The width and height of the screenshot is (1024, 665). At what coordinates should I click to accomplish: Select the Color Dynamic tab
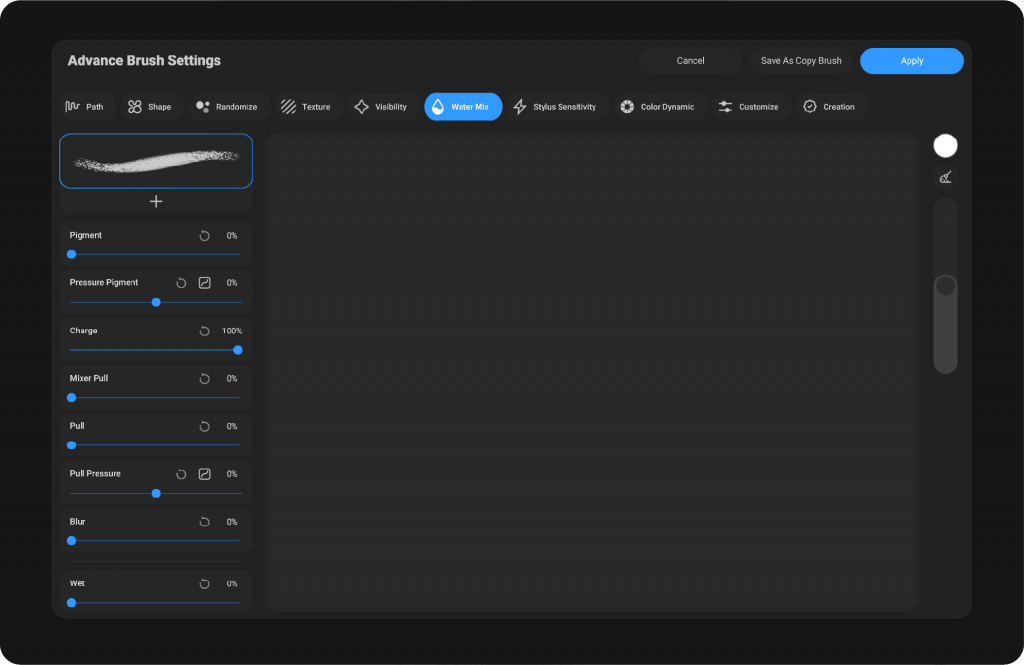[656, 107]
